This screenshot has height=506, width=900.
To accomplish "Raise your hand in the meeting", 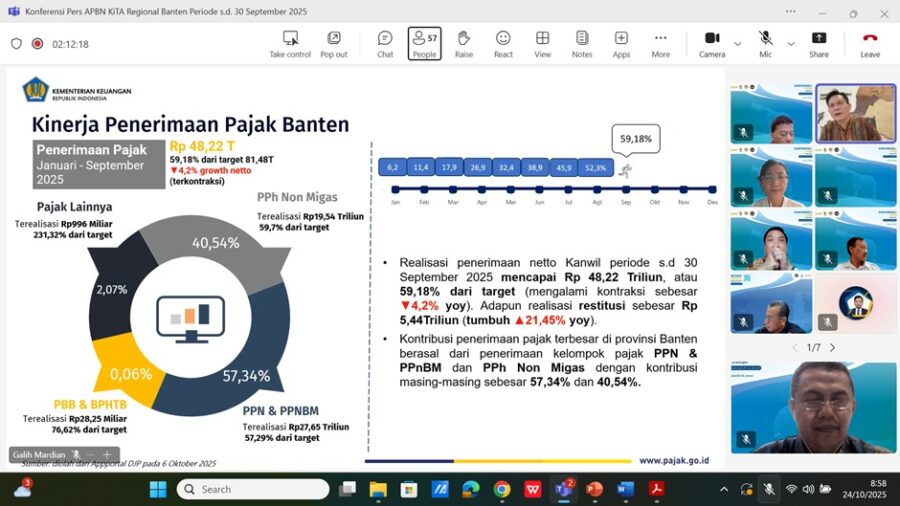I will pyautogui.click(x=463, y=43).
